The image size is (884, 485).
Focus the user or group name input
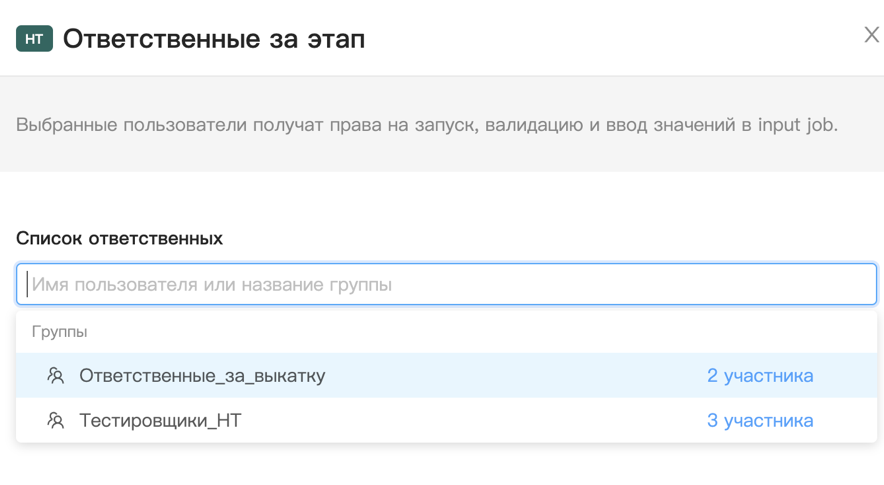tap(446, 284)
